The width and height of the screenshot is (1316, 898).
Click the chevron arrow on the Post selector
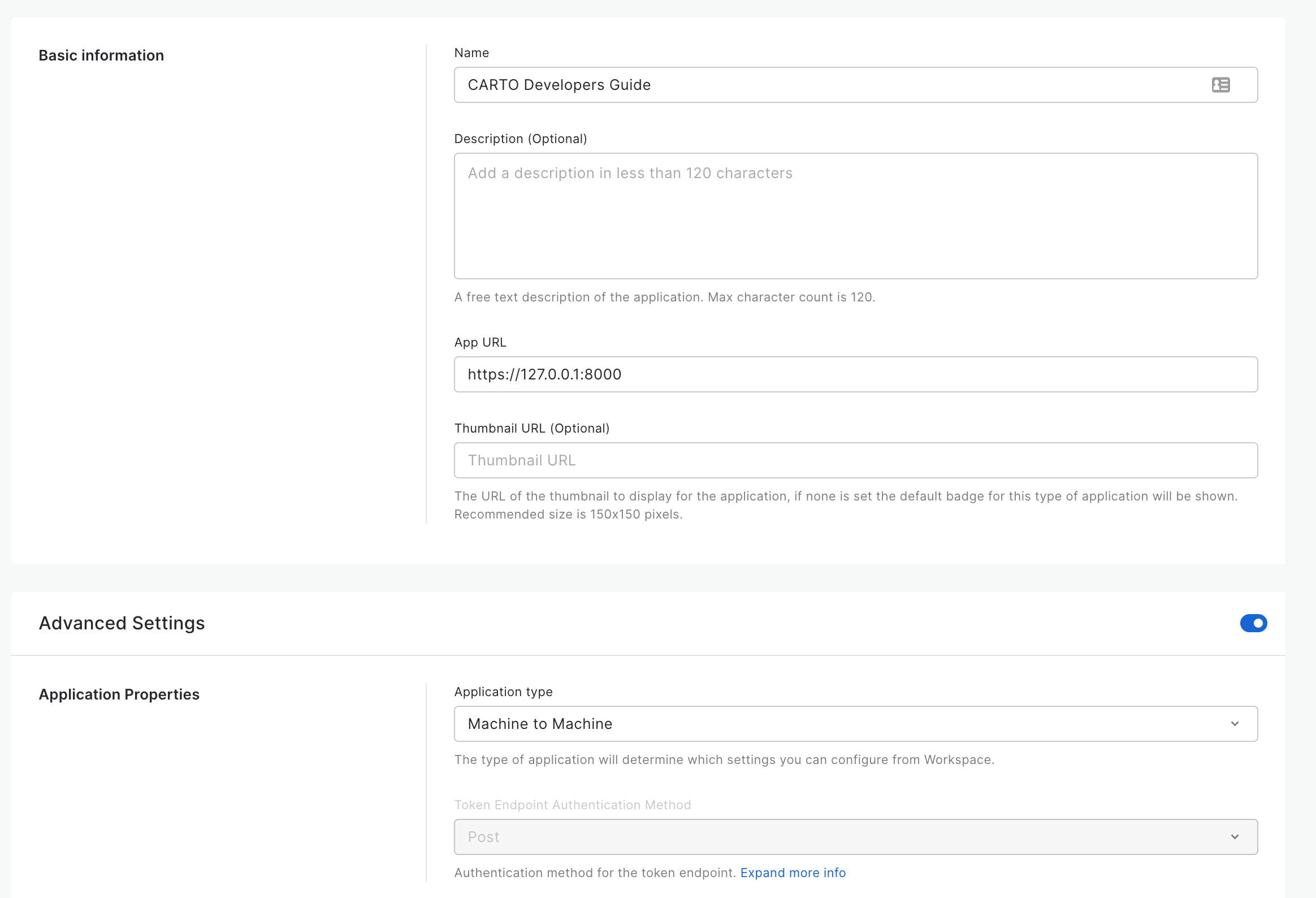[1235, 837]
